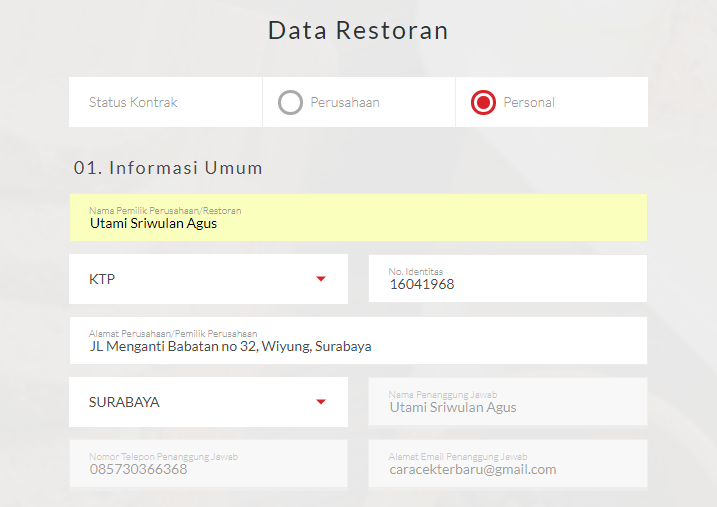717x507 pixels.
Task: Click the Alamat Perusahaan/Pemilik Perusahaan floating label
Action: pos(173,333)
